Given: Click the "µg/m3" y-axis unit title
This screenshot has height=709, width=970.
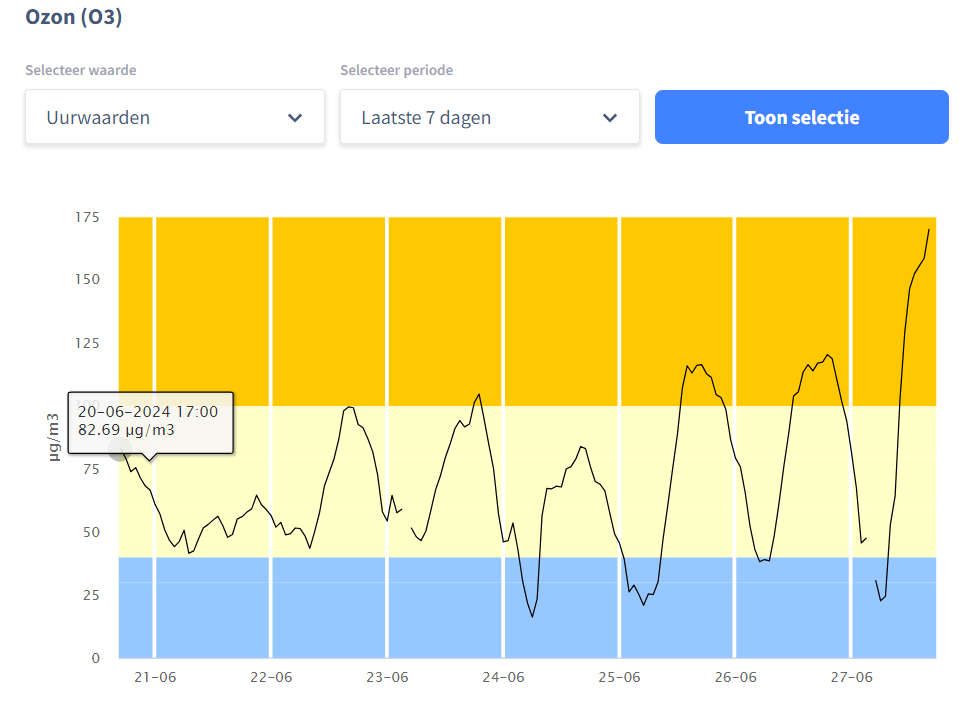Looking at the screenshot, I should point(56,437).
